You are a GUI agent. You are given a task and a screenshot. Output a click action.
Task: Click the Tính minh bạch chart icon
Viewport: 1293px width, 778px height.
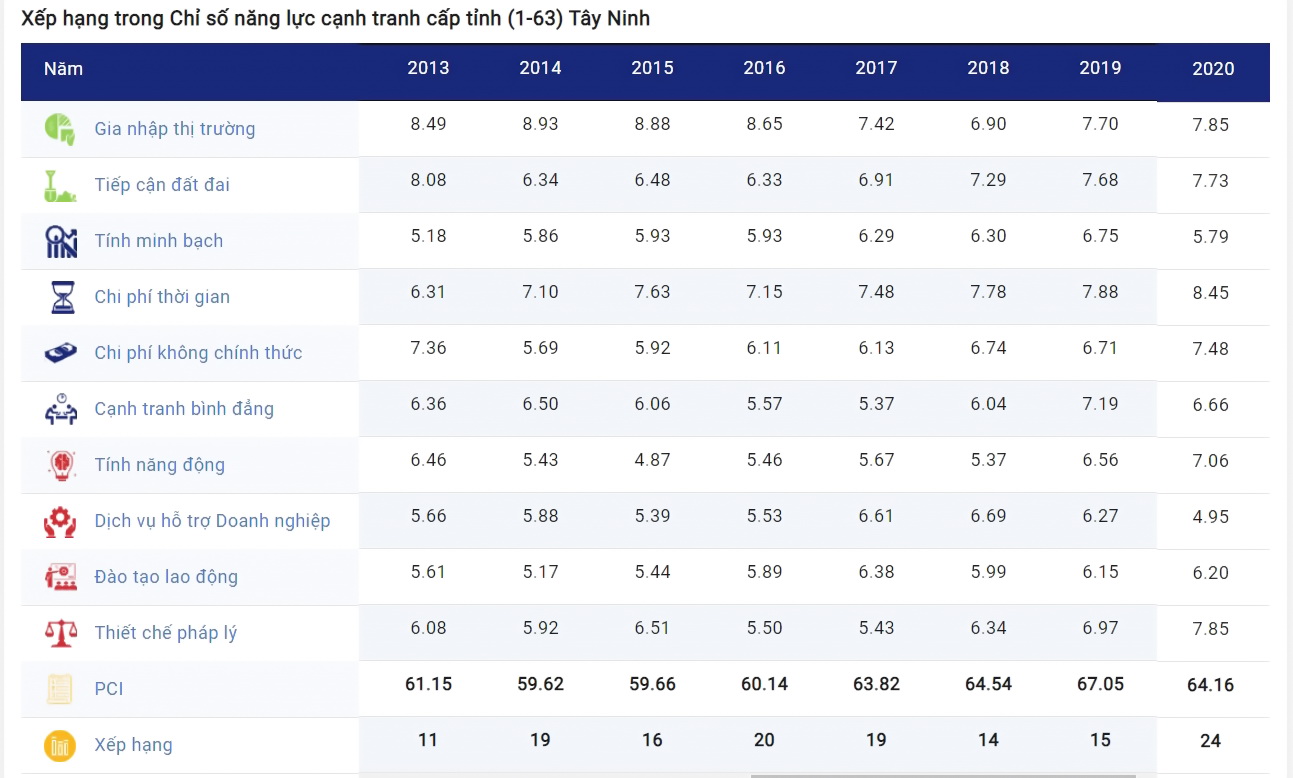click(x=60, y=241)
